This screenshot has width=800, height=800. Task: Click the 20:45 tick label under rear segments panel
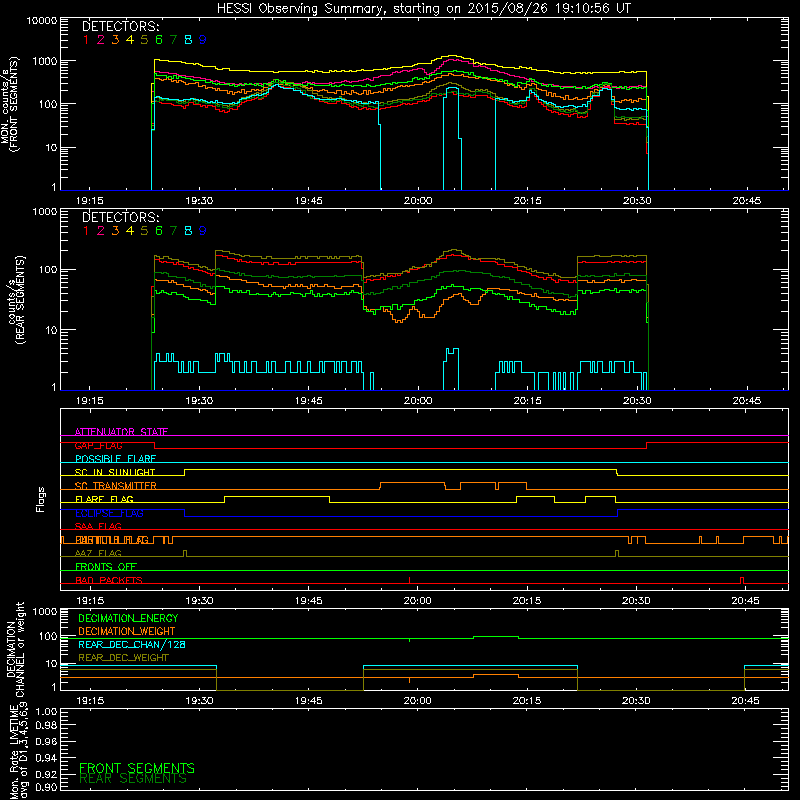746,401
